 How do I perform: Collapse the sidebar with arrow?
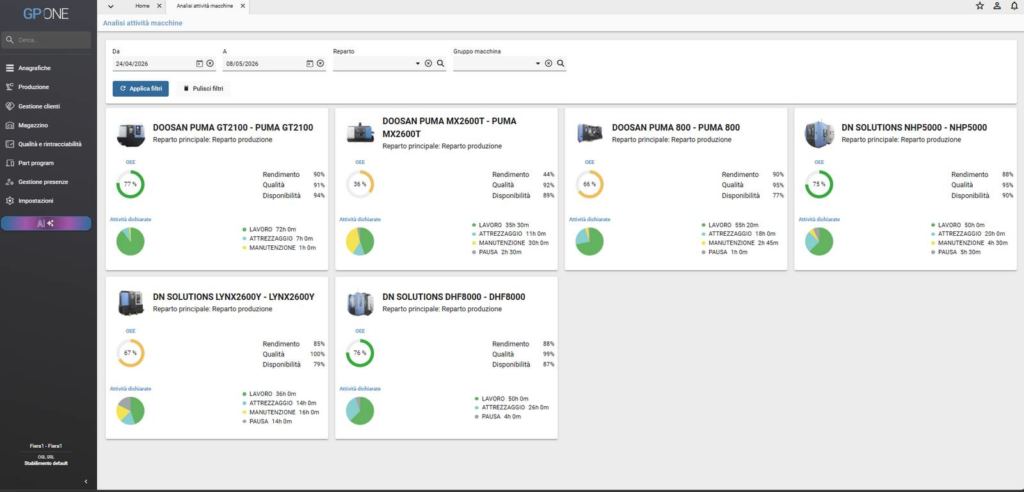click(x=86, y=482)
